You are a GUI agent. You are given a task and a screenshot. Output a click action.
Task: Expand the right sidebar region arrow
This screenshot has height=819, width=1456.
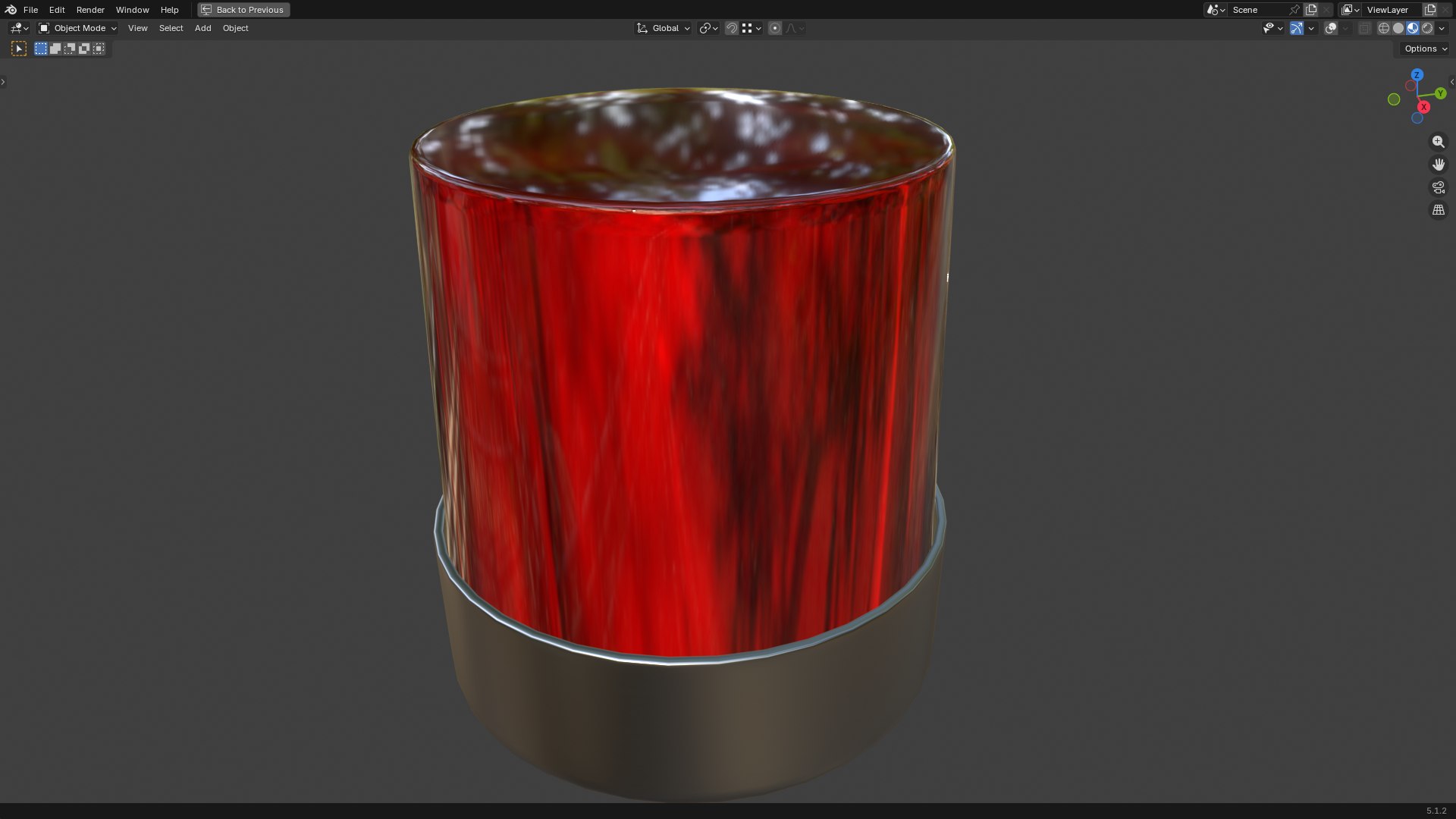[x=1451, y=82]
